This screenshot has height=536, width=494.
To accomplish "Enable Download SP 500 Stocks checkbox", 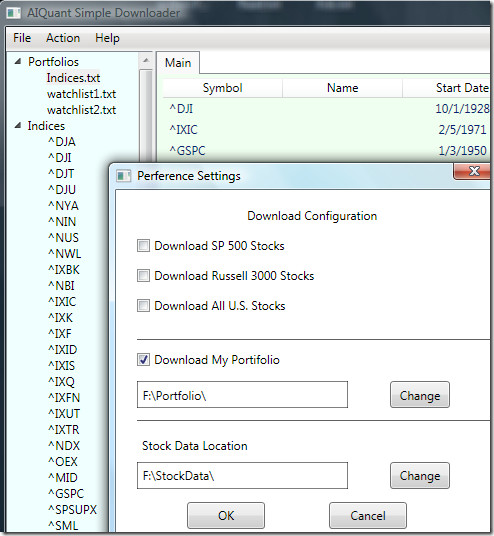I will 143,245.
